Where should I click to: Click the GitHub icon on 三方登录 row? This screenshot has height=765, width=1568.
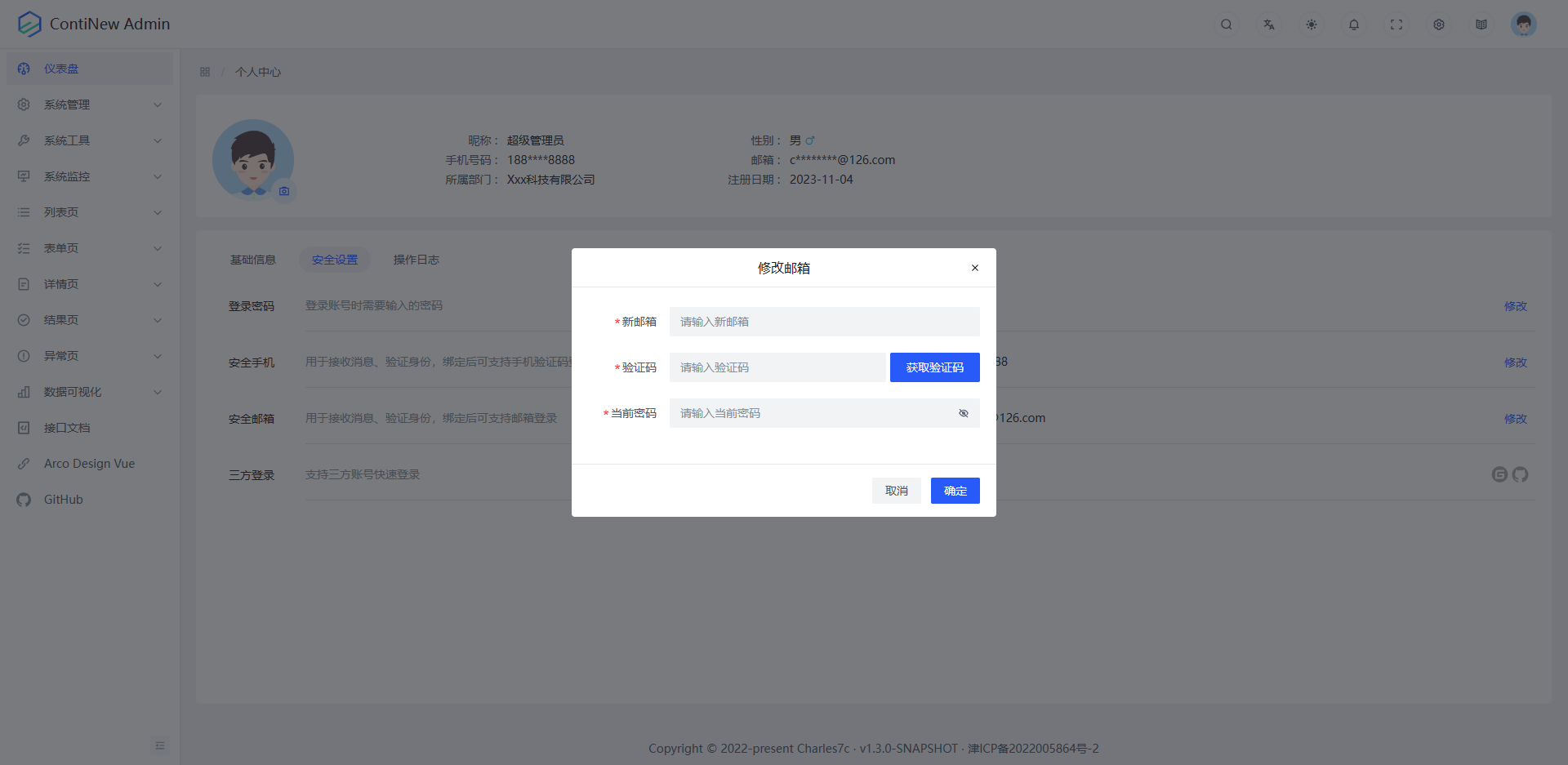(x=1521, y=474)
